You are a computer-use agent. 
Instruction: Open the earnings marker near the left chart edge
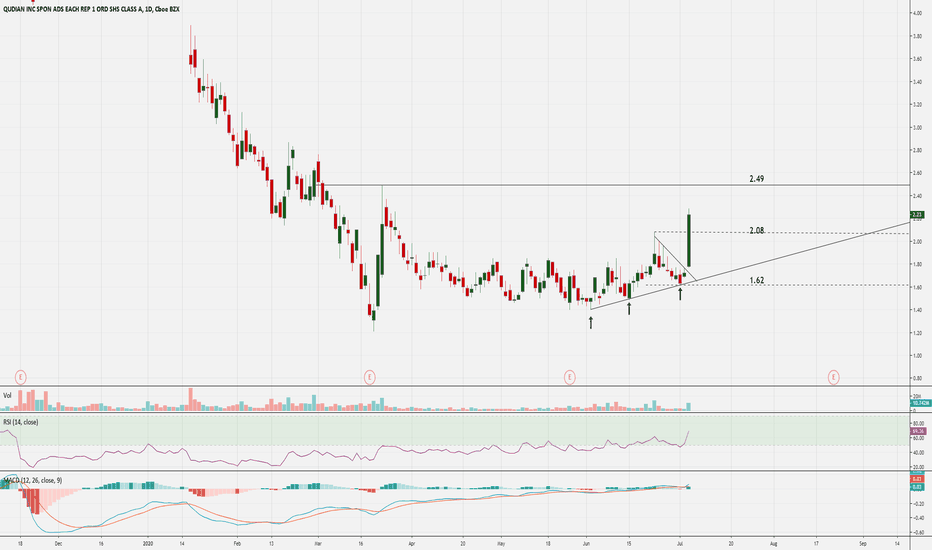click(x=21, y=377)
